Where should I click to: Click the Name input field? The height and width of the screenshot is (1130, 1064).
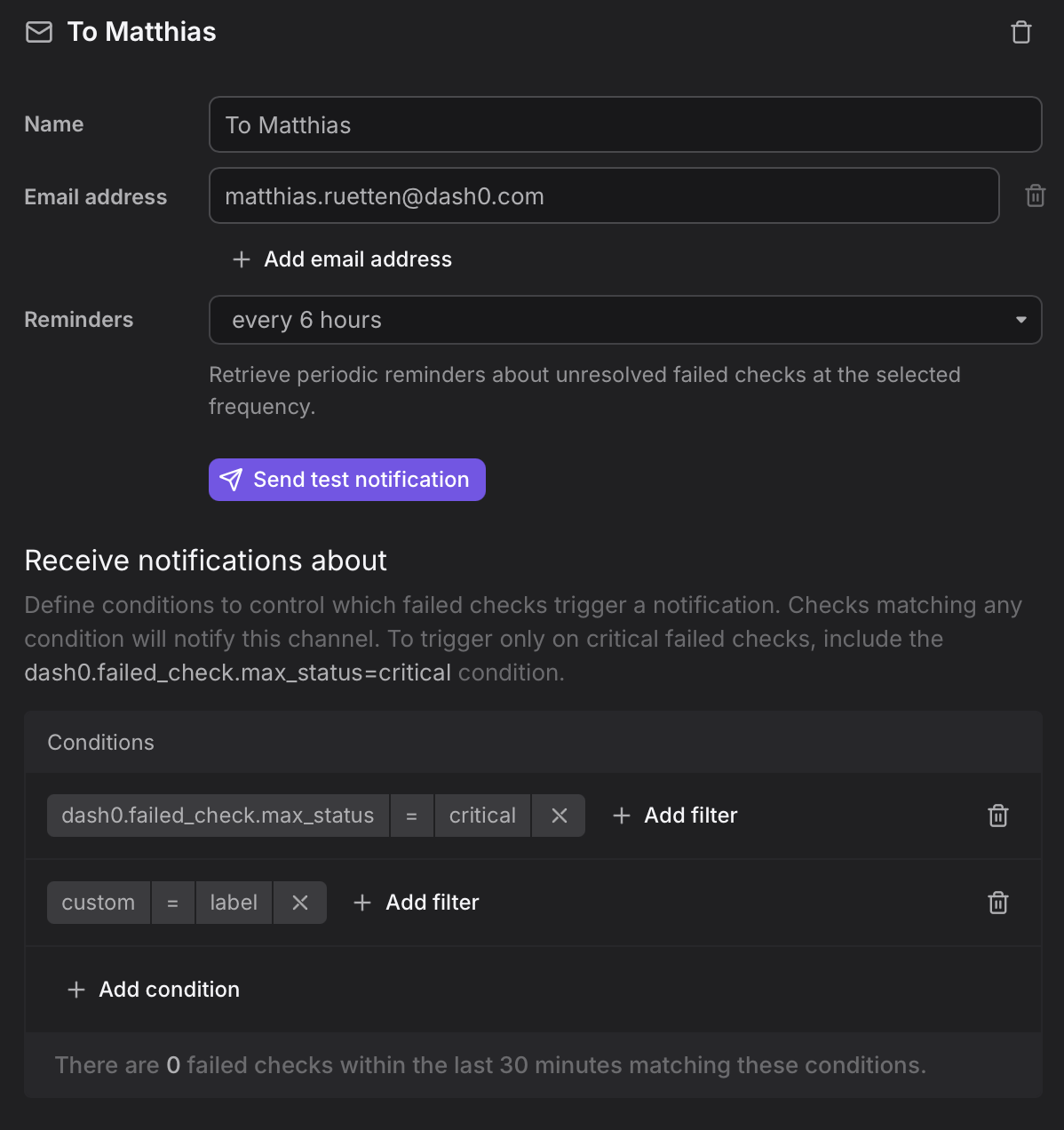(x=624, y=124)
